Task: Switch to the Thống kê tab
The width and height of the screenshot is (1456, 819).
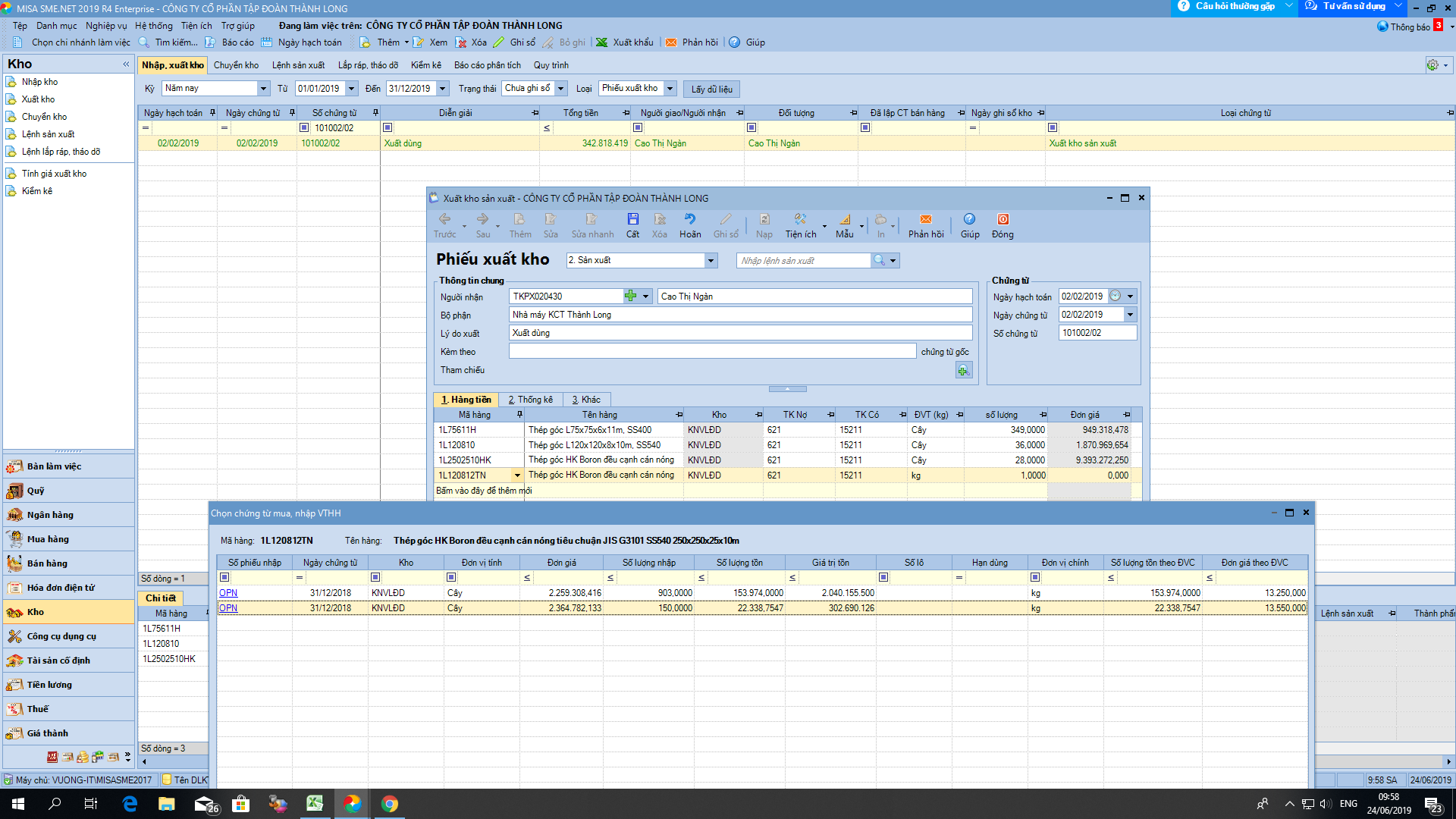Action: 530,400
